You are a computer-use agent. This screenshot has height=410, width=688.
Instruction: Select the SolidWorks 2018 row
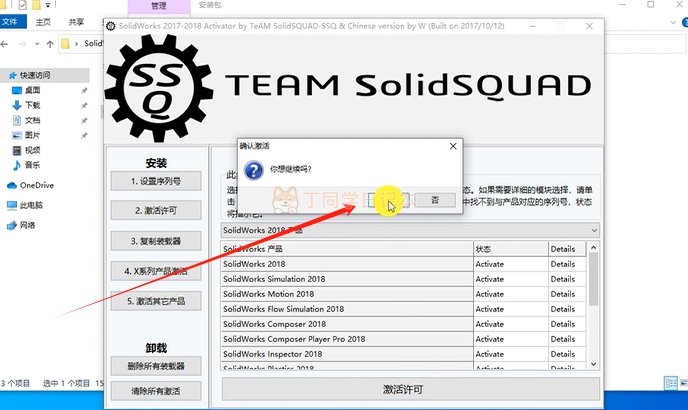(347, 264)
